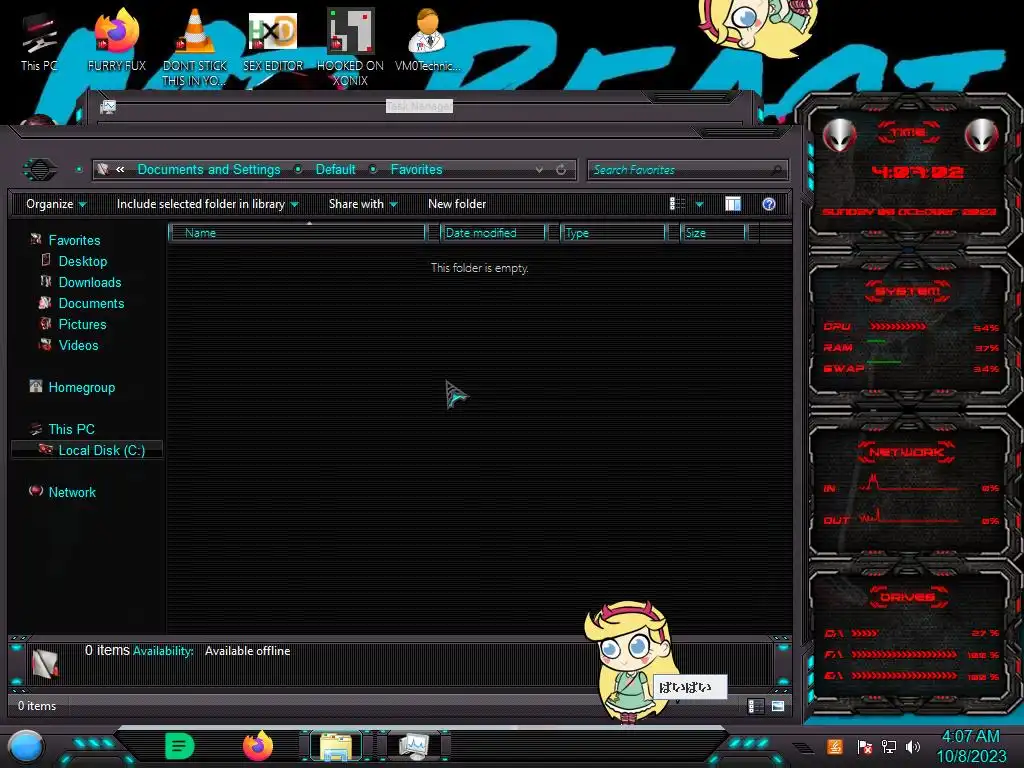Show previous address path chevrons
Screen dimensions: 1024x768
120,170
